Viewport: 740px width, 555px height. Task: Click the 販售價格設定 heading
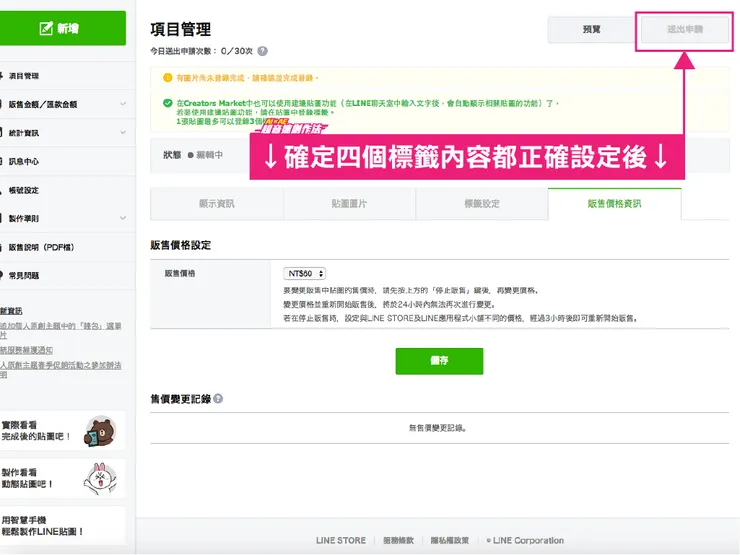pos(181,245)
